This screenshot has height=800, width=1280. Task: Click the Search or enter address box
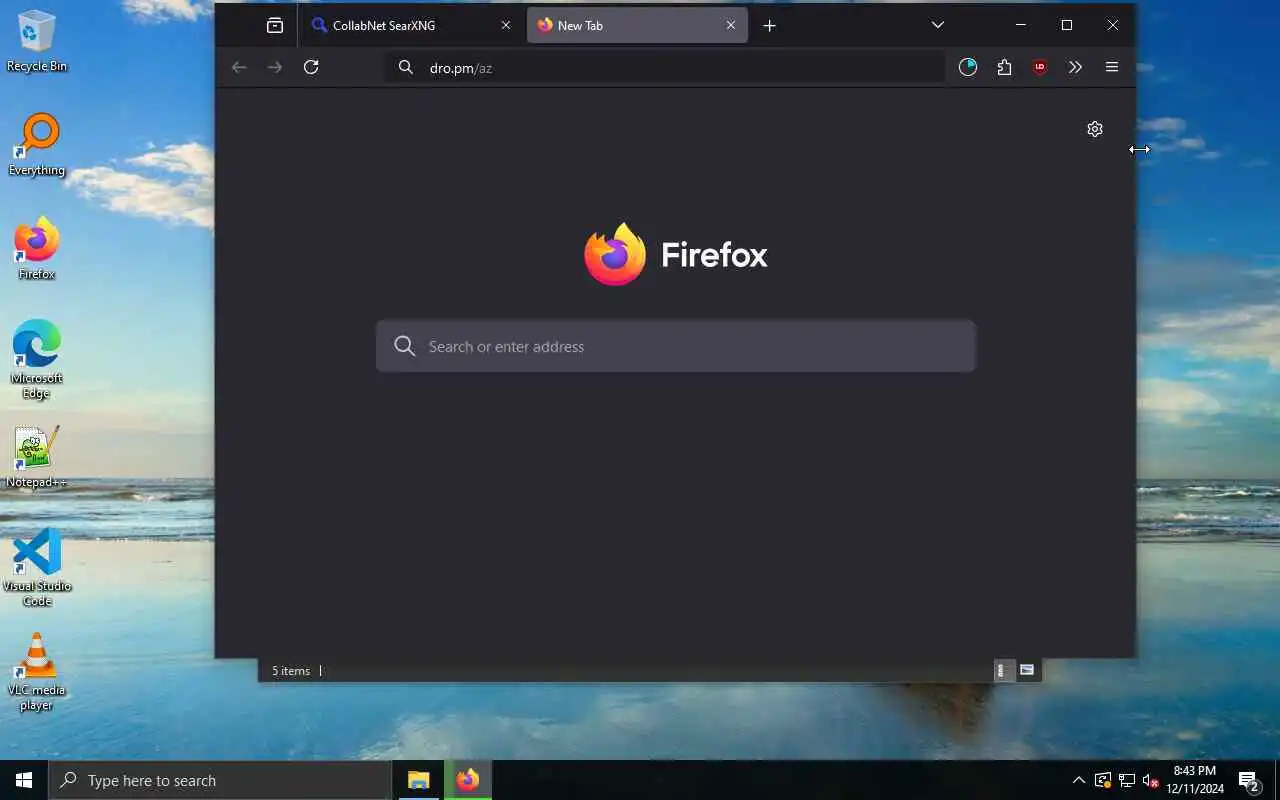pyautogui.click(x=676, y=346)
